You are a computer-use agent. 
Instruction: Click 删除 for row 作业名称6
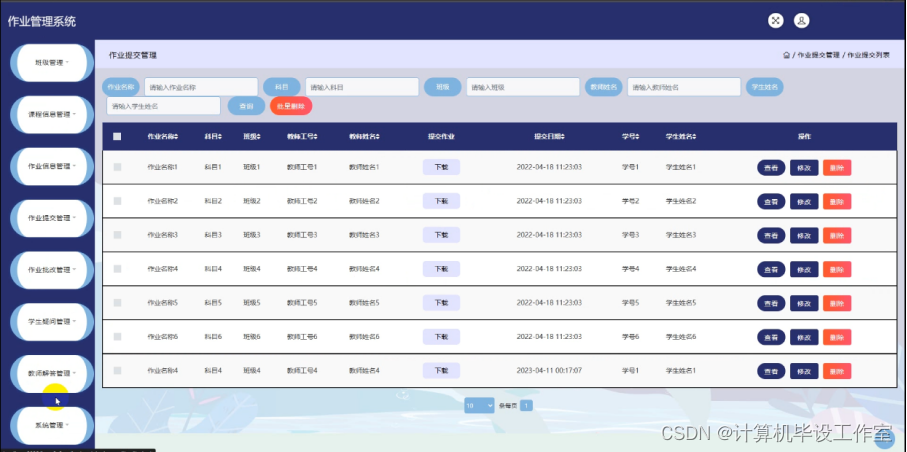(837, 337)
